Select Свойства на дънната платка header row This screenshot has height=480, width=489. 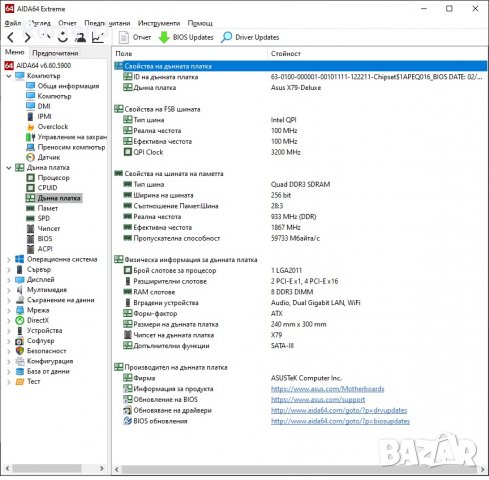(300, 66)
